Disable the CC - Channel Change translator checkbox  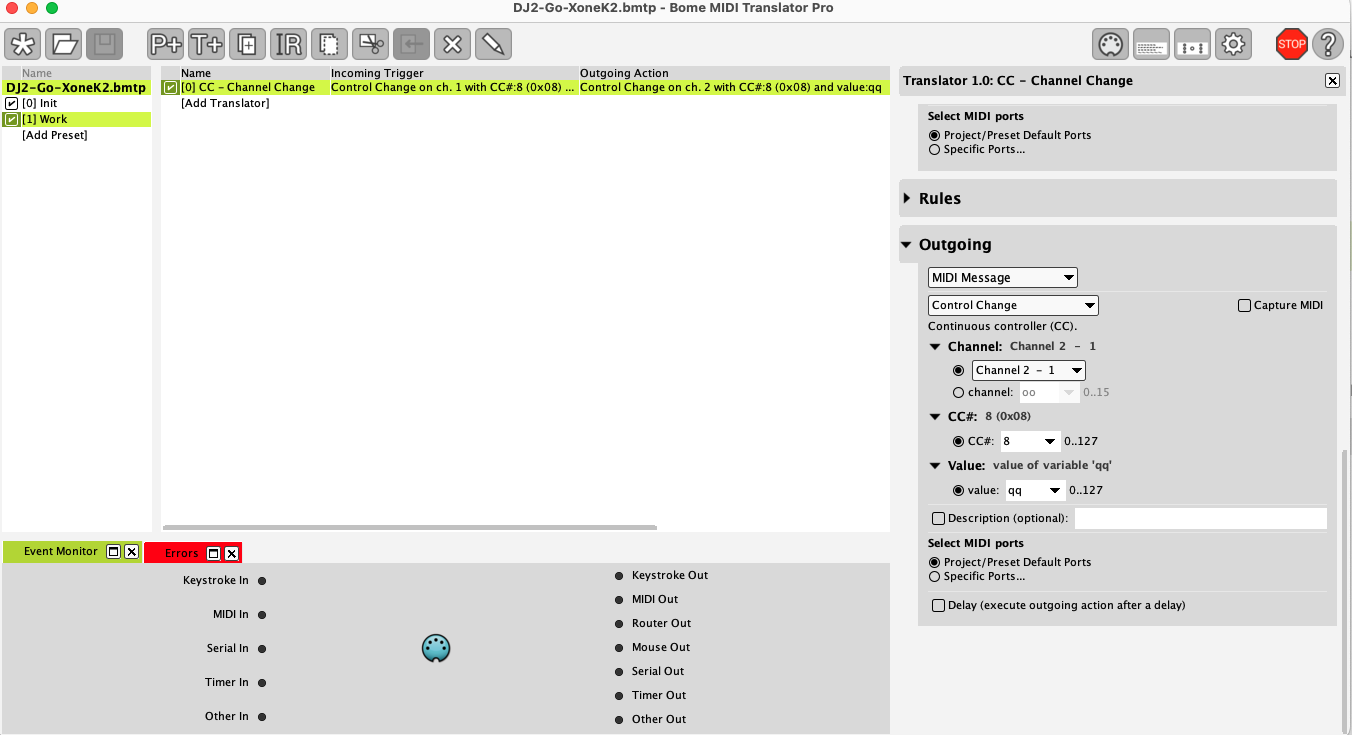point(171,87)
